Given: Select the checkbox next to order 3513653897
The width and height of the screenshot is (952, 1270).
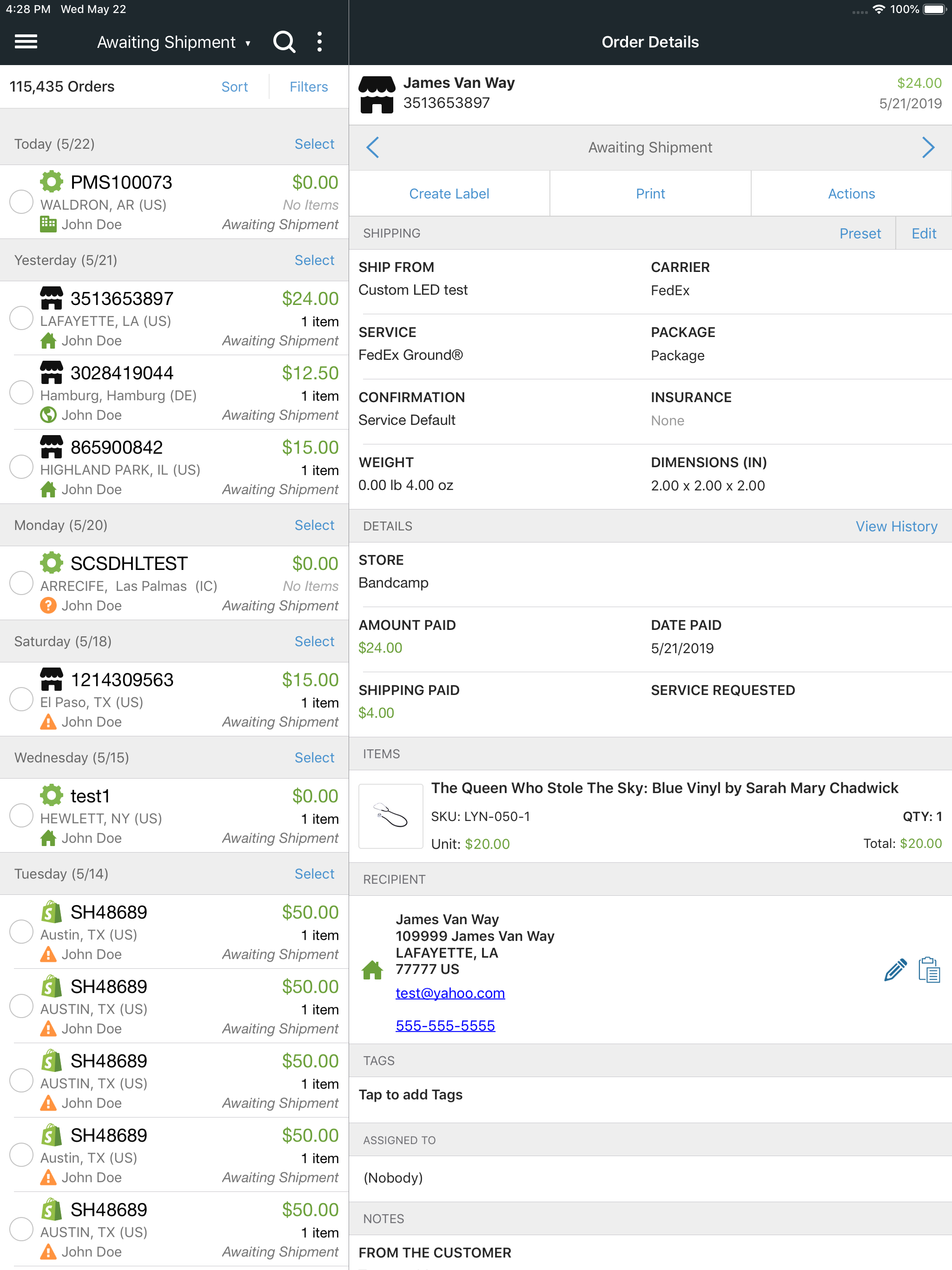Looking at the screenshot, I should click(21, 317).
